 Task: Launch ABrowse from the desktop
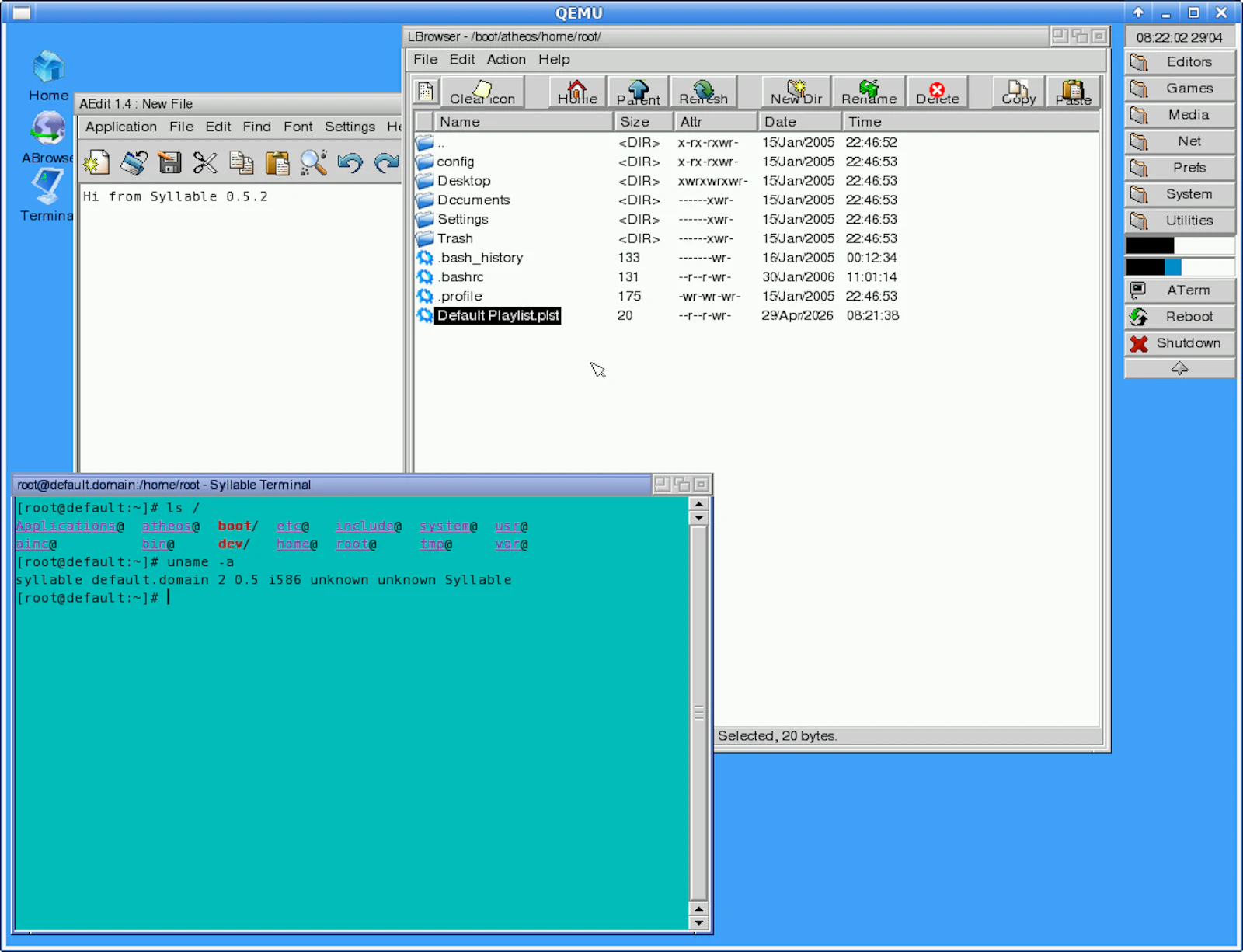pyautogui.click(x=48, y=137)
